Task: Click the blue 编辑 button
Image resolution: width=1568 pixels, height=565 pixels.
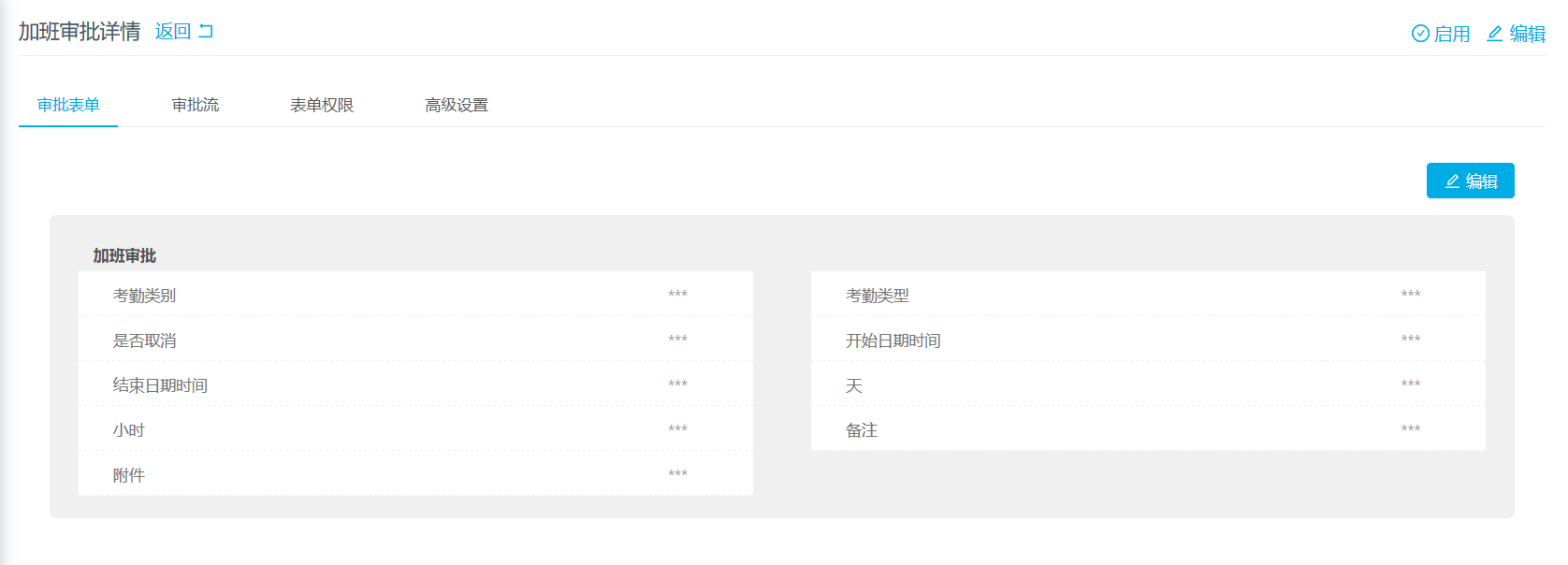Action: 1470,181
